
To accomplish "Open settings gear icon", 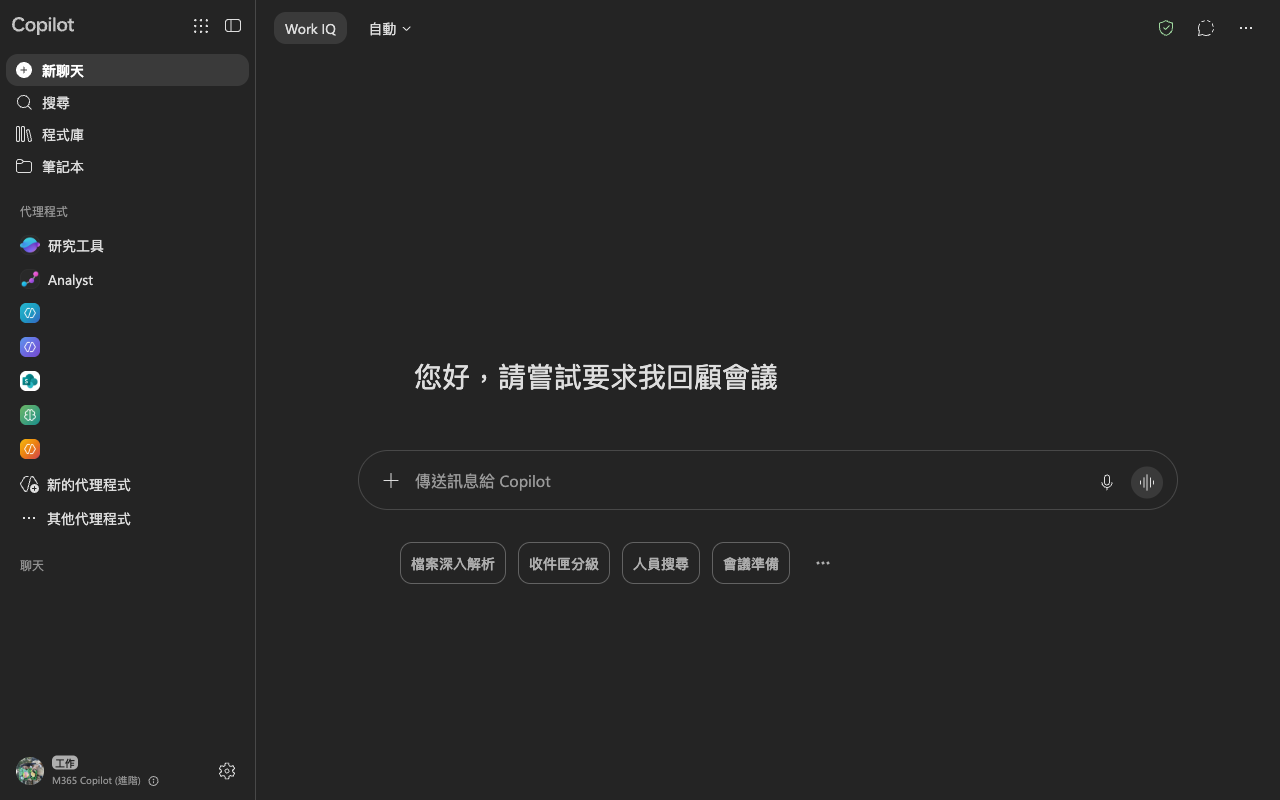I will click(227, 771).
